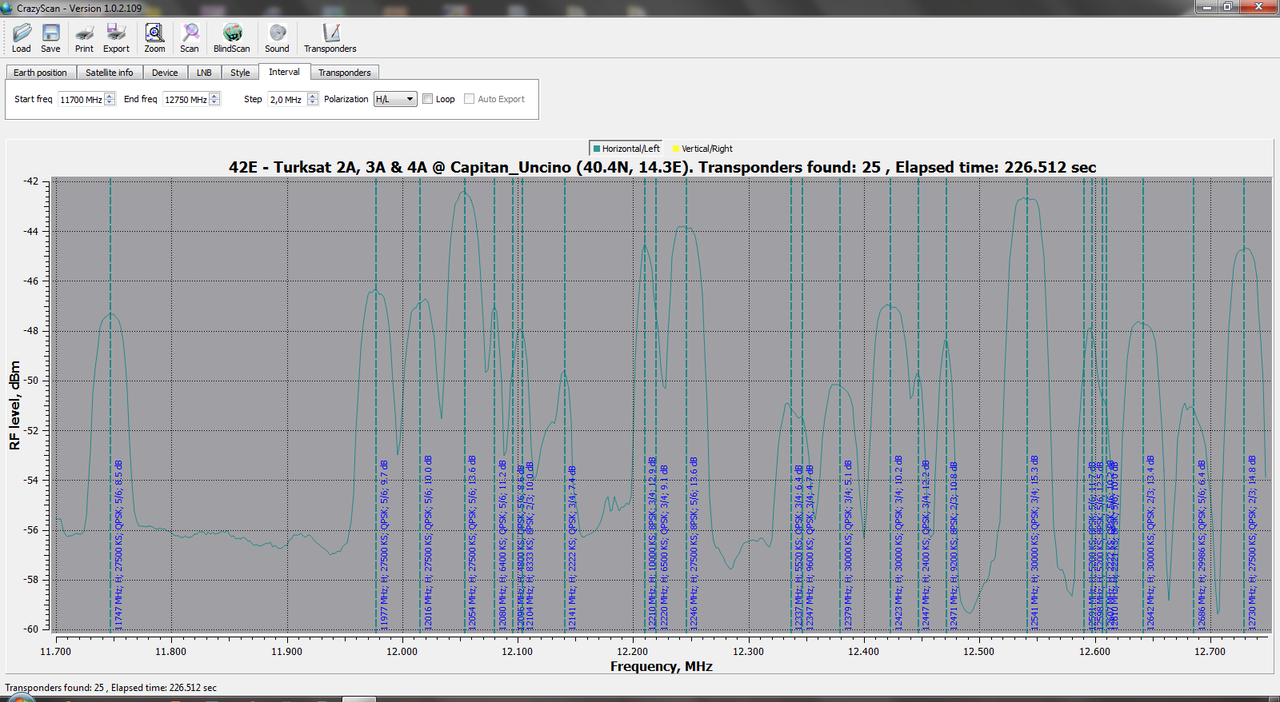The image size is (1280, 702).
Task: Select transponder marker 12642 MHz
Action: click(x=1150, y=544)
